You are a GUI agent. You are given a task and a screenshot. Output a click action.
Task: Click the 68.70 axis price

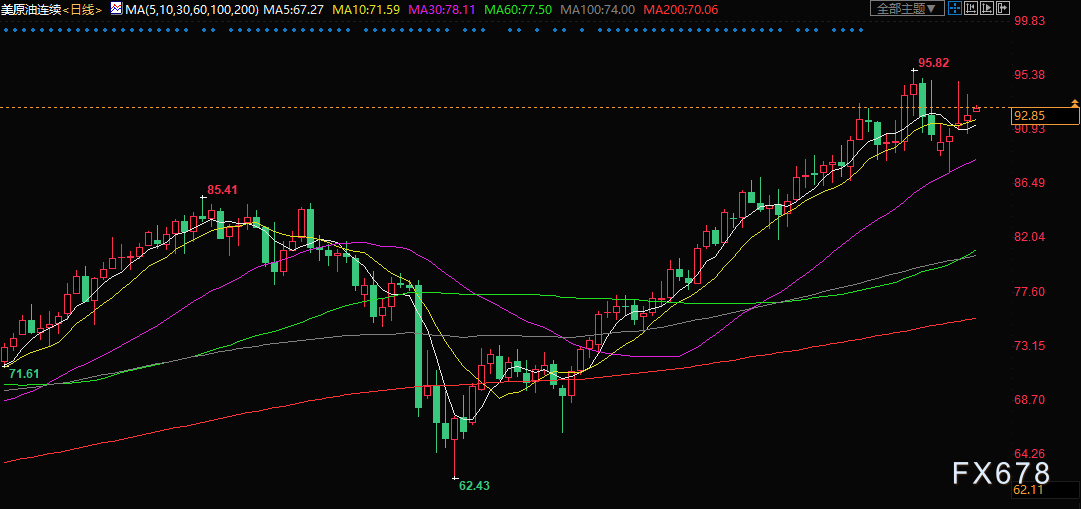(1030, 400)
